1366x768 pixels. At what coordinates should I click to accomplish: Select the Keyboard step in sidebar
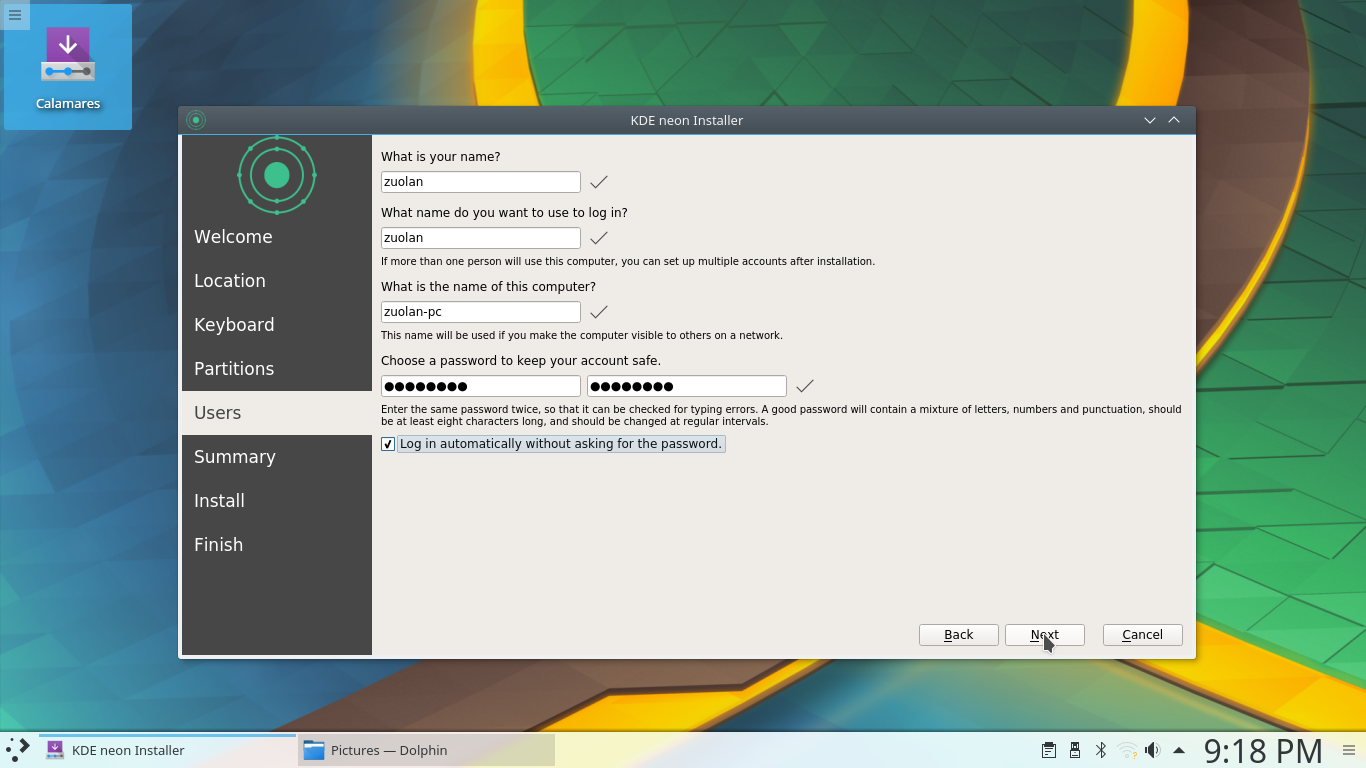point(277,325)
